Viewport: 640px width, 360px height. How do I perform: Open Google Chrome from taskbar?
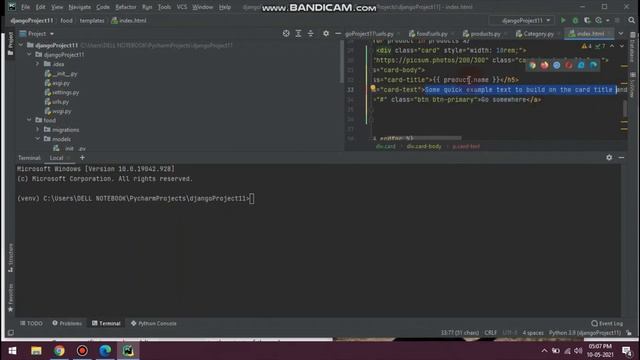(59, 351)
